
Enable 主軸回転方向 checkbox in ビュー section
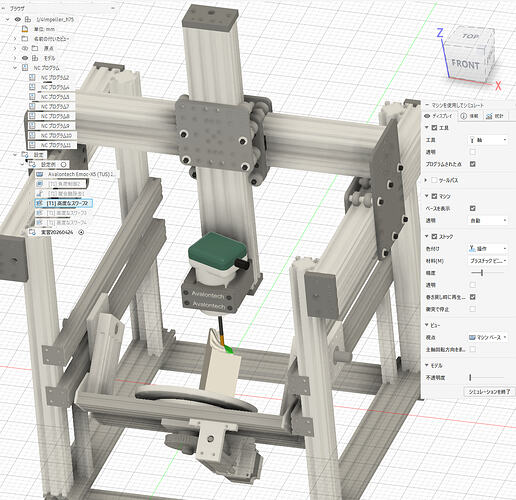(473, 349)
